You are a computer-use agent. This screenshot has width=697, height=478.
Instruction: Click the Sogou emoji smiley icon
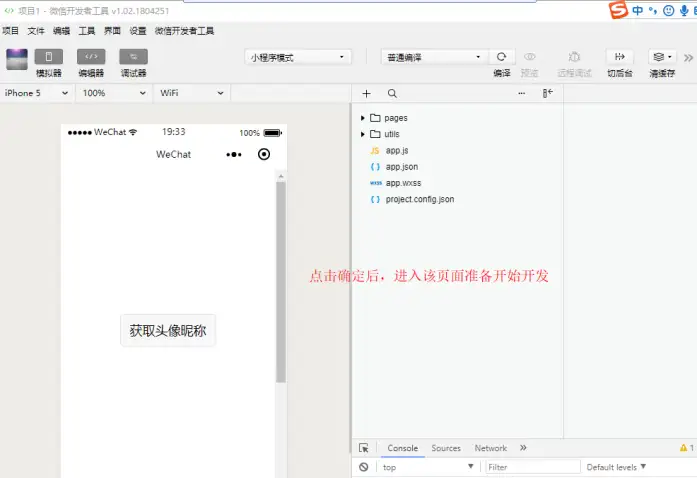[x=669, y=10]
